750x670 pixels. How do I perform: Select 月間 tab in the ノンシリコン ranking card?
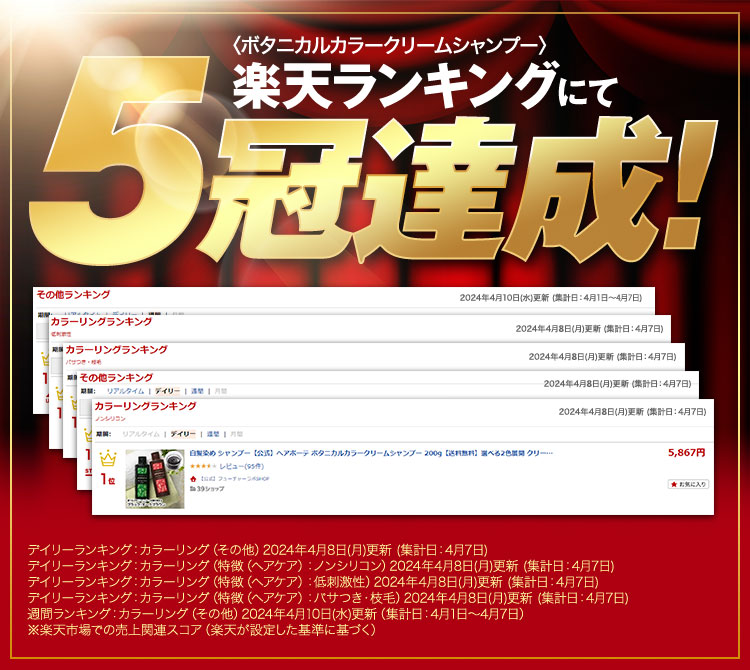tap(237, 434)
